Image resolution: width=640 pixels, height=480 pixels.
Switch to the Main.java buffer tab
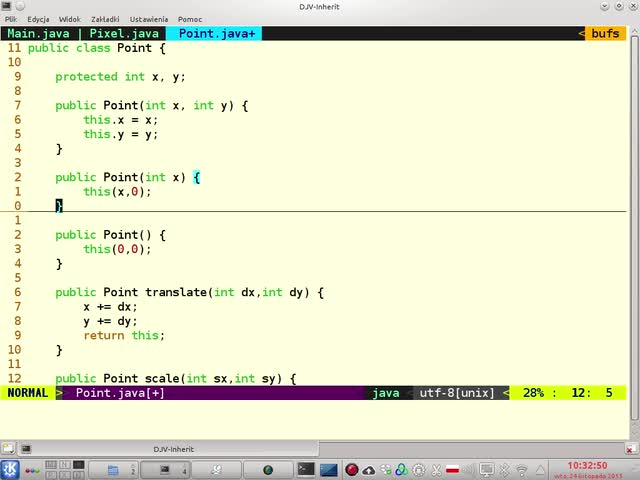pos(38,33)
